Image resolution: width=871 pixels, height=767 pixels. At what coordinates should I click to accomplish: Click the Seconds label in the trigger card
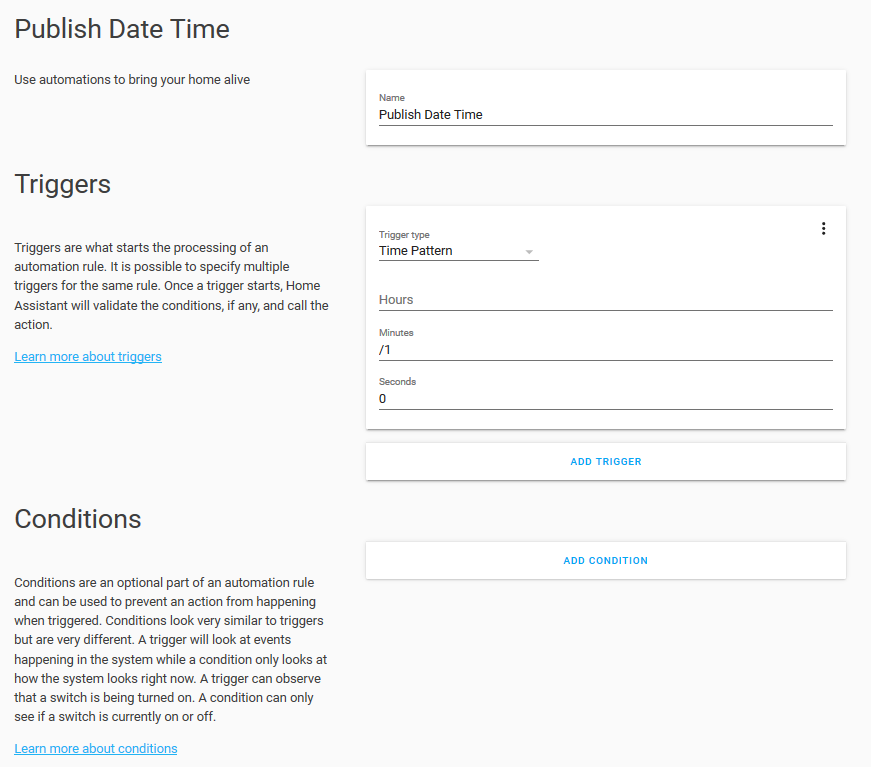(397, 382)
